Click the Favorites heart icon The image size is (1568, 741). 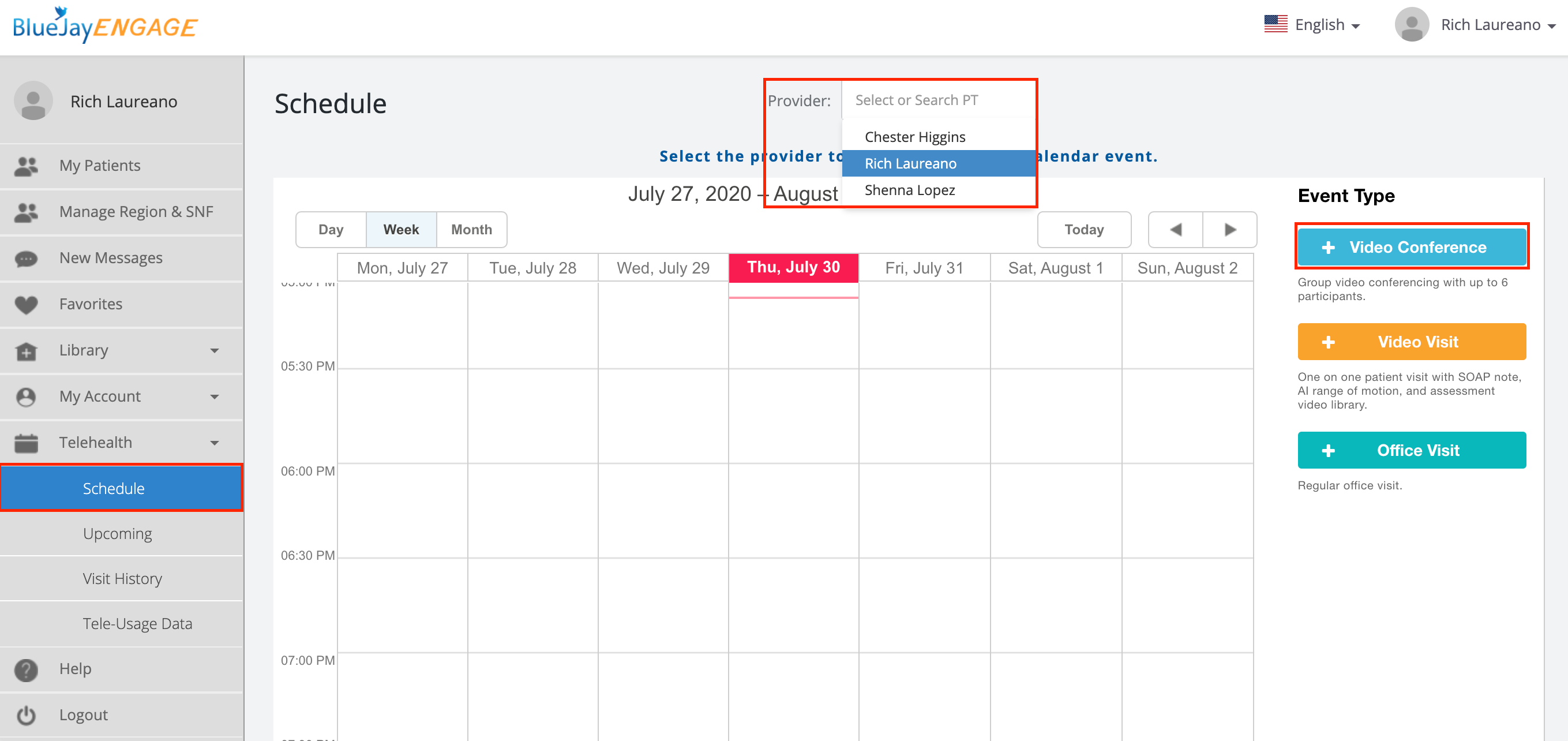coord(26,305)
